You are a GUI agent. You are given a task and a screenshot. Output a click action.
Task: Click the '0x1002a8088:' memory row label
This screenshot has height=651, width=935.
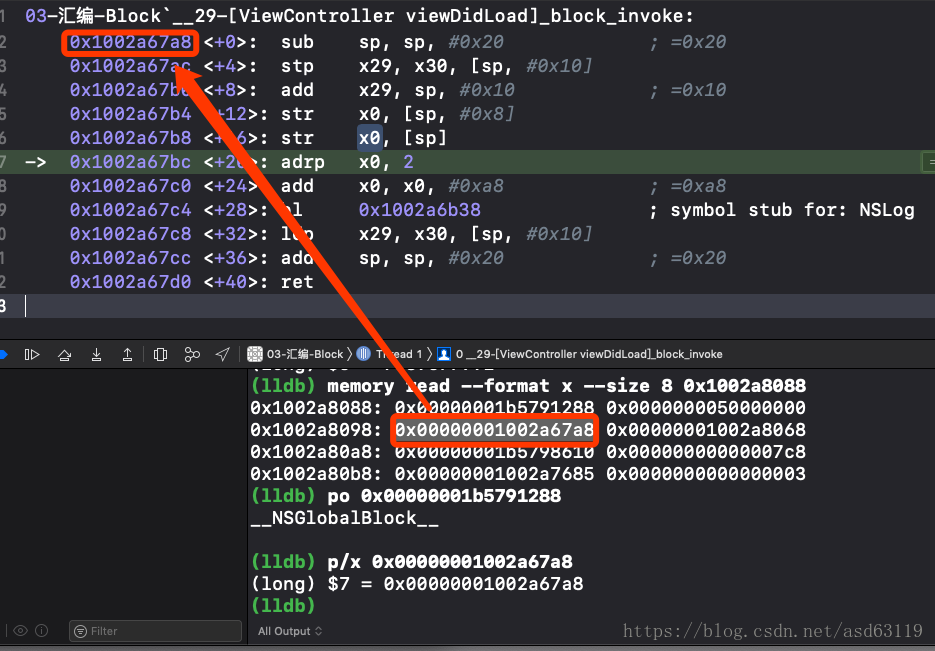(316, 408)
